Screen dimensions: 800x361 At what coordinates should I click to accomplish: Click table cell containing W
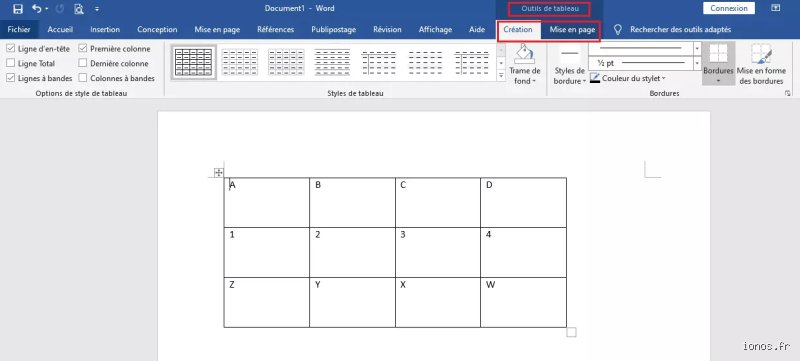pyautogui.click(x=523, y=302)
